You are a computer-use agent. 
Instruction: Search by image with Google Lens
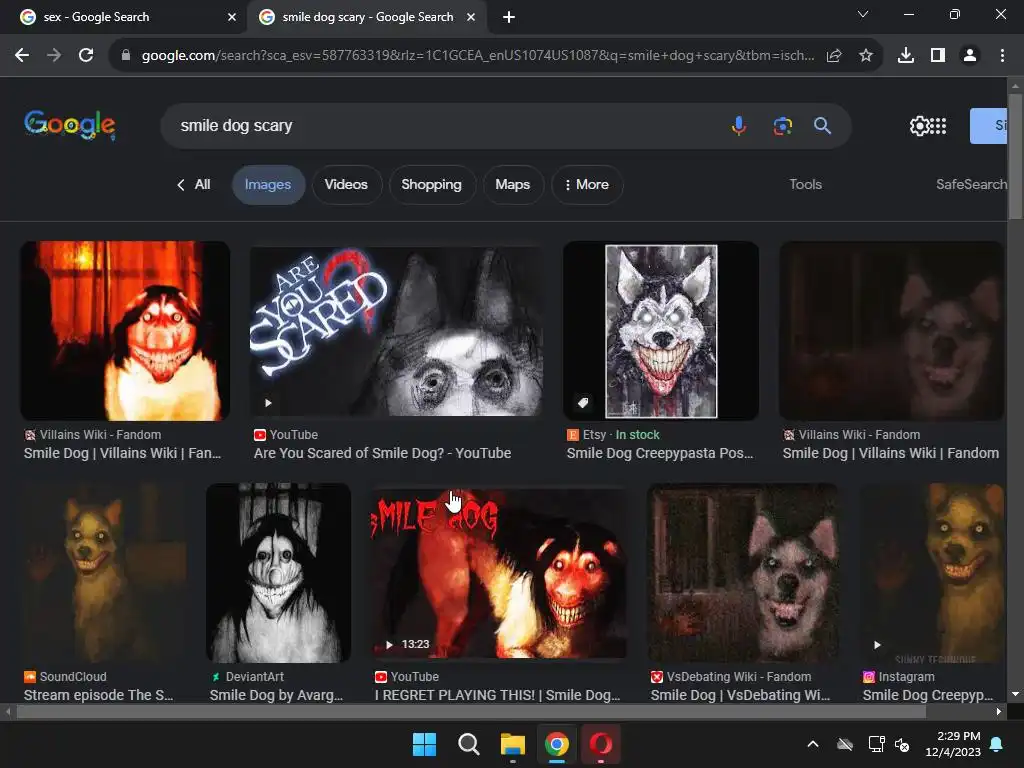[782, 125]
